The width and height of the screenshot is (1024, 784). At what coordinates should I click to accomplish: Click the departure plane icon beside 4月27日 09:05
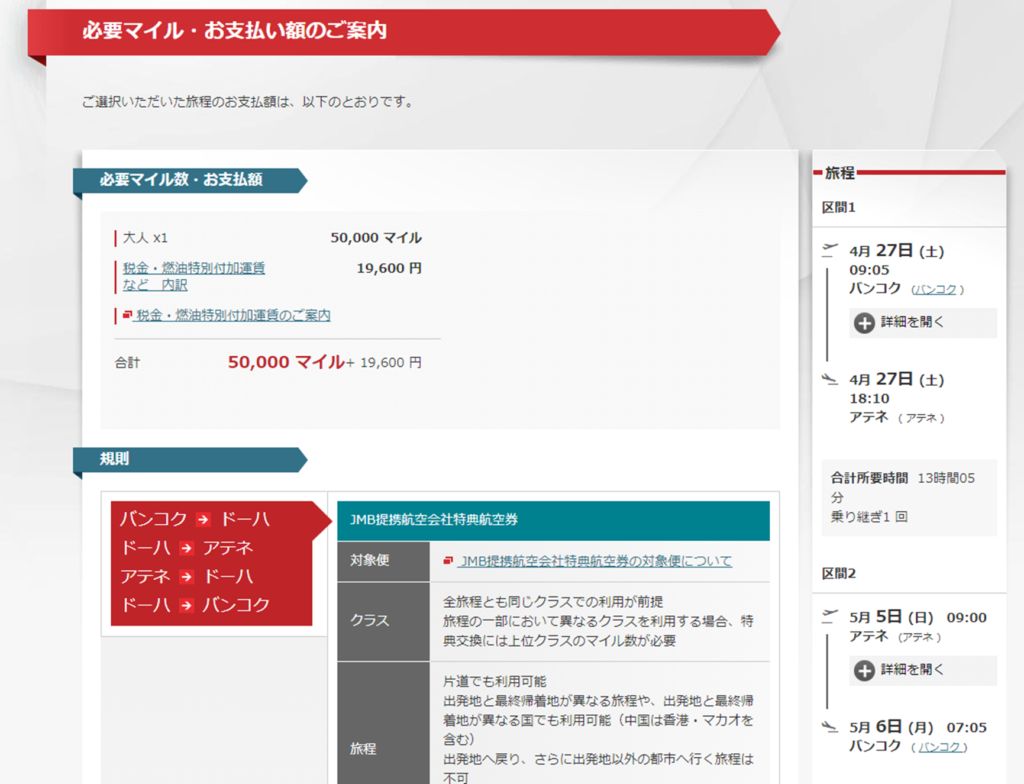828,249
